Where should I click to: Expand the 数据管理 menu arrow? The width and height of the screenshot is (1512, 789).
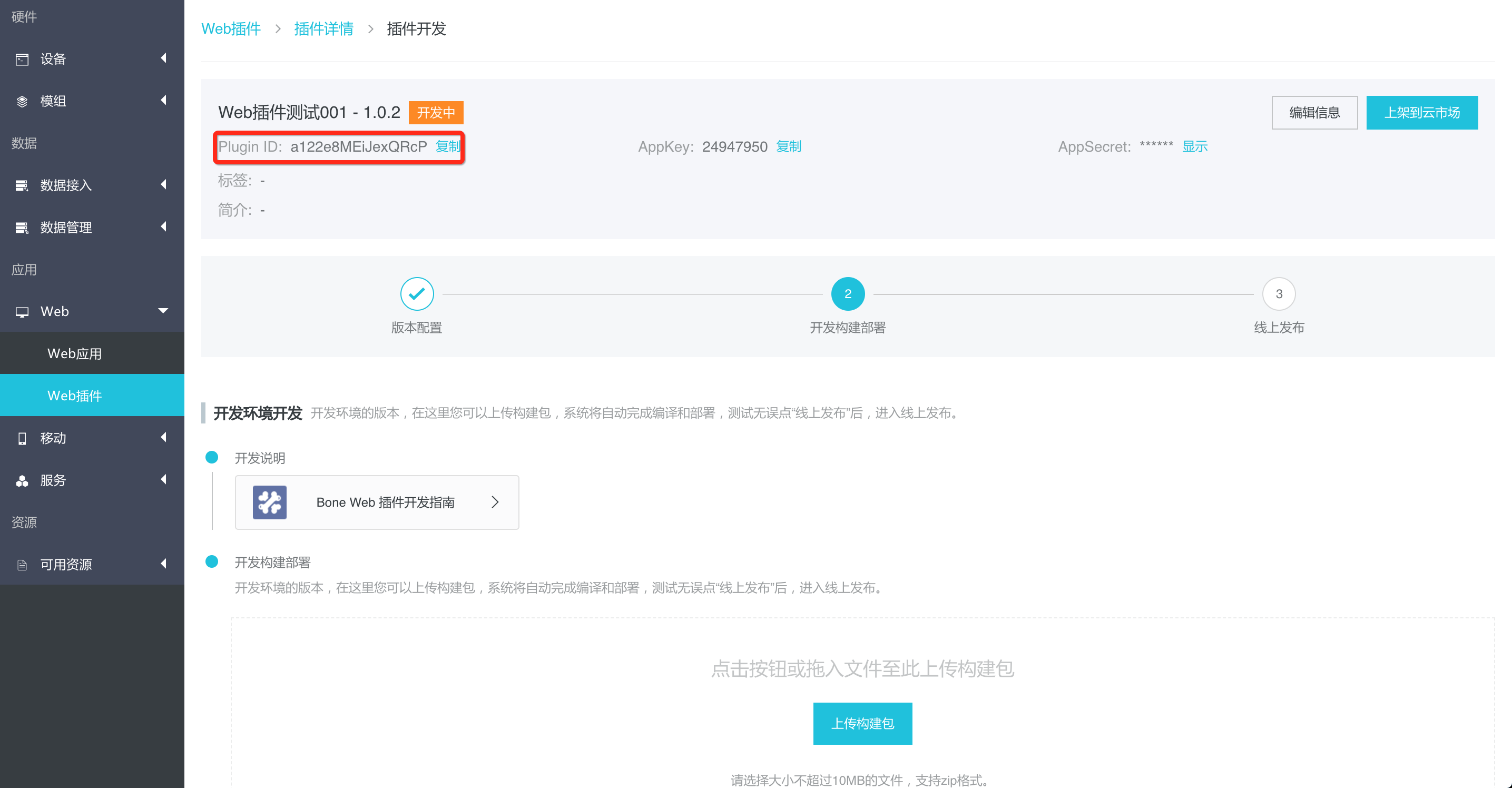pos(164,227)
